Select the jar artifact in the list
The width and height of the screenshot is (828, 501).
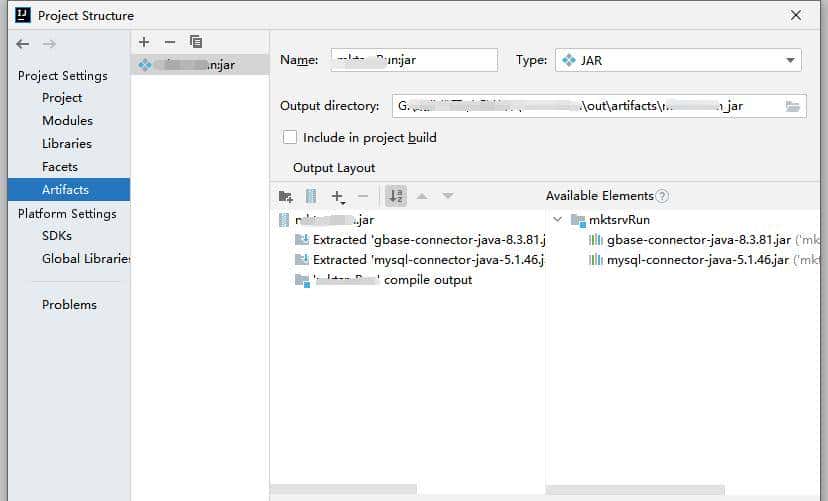[x=200, y=65]
